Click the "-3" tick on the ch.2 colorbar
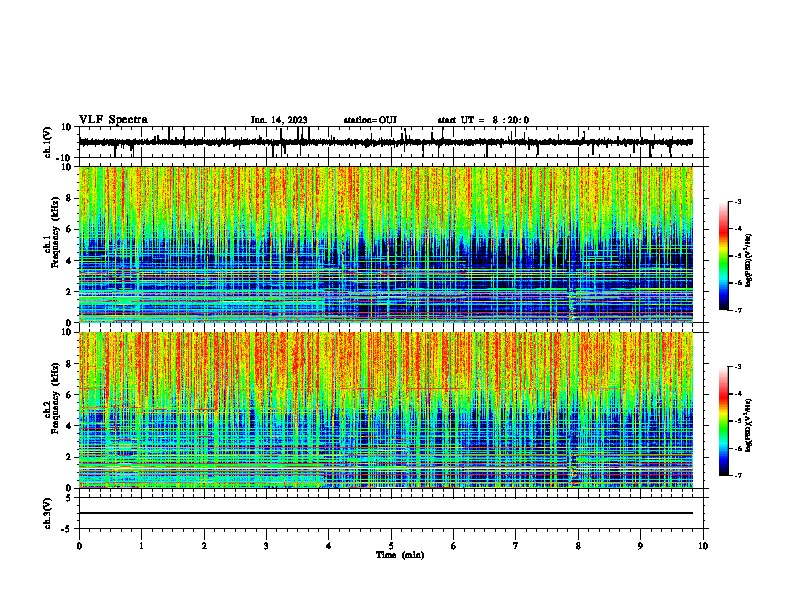792x612 pixels. coord(737,367)
